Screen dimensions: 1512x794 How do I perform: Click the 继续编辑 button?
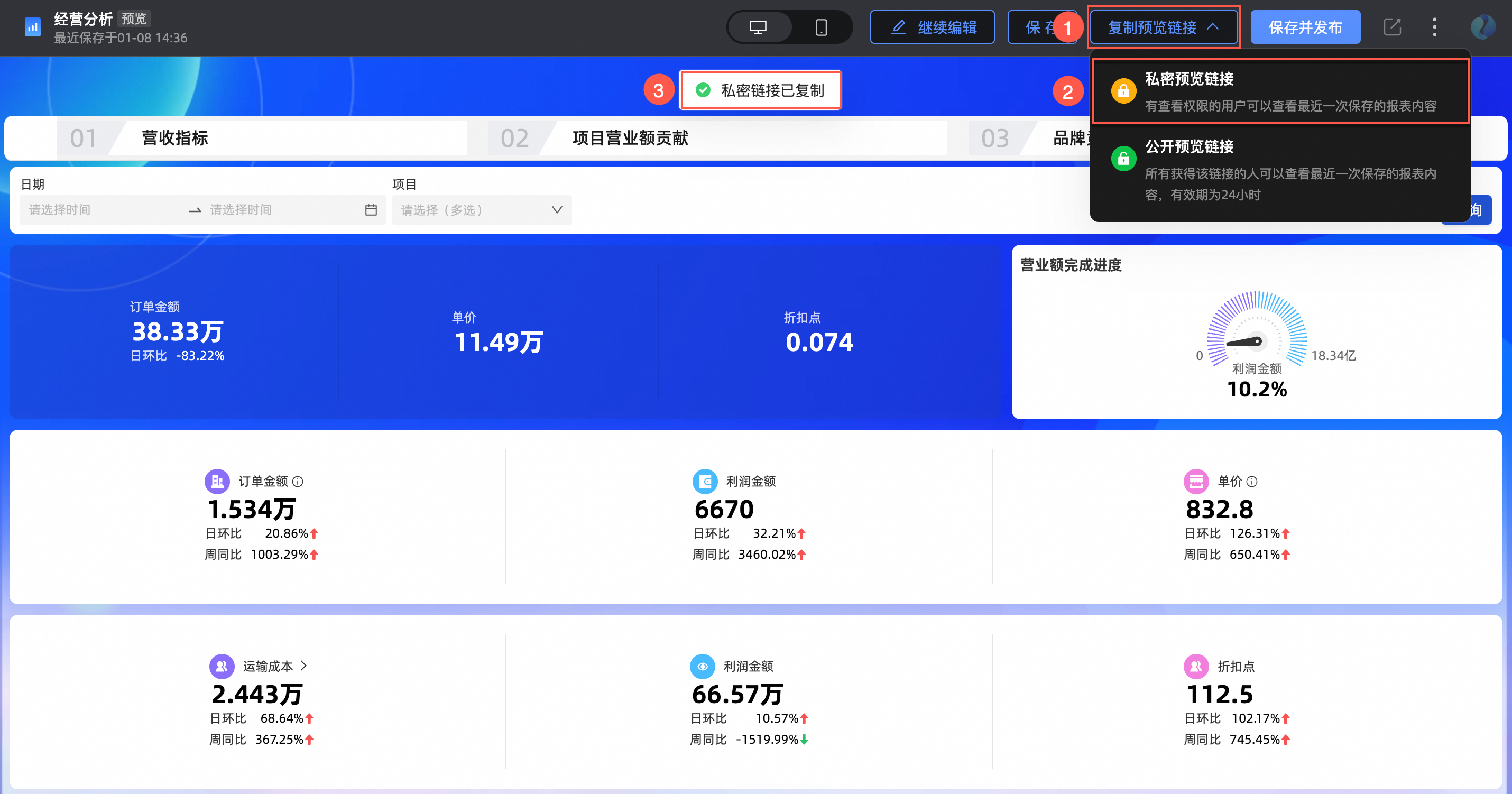coord(932,27)
